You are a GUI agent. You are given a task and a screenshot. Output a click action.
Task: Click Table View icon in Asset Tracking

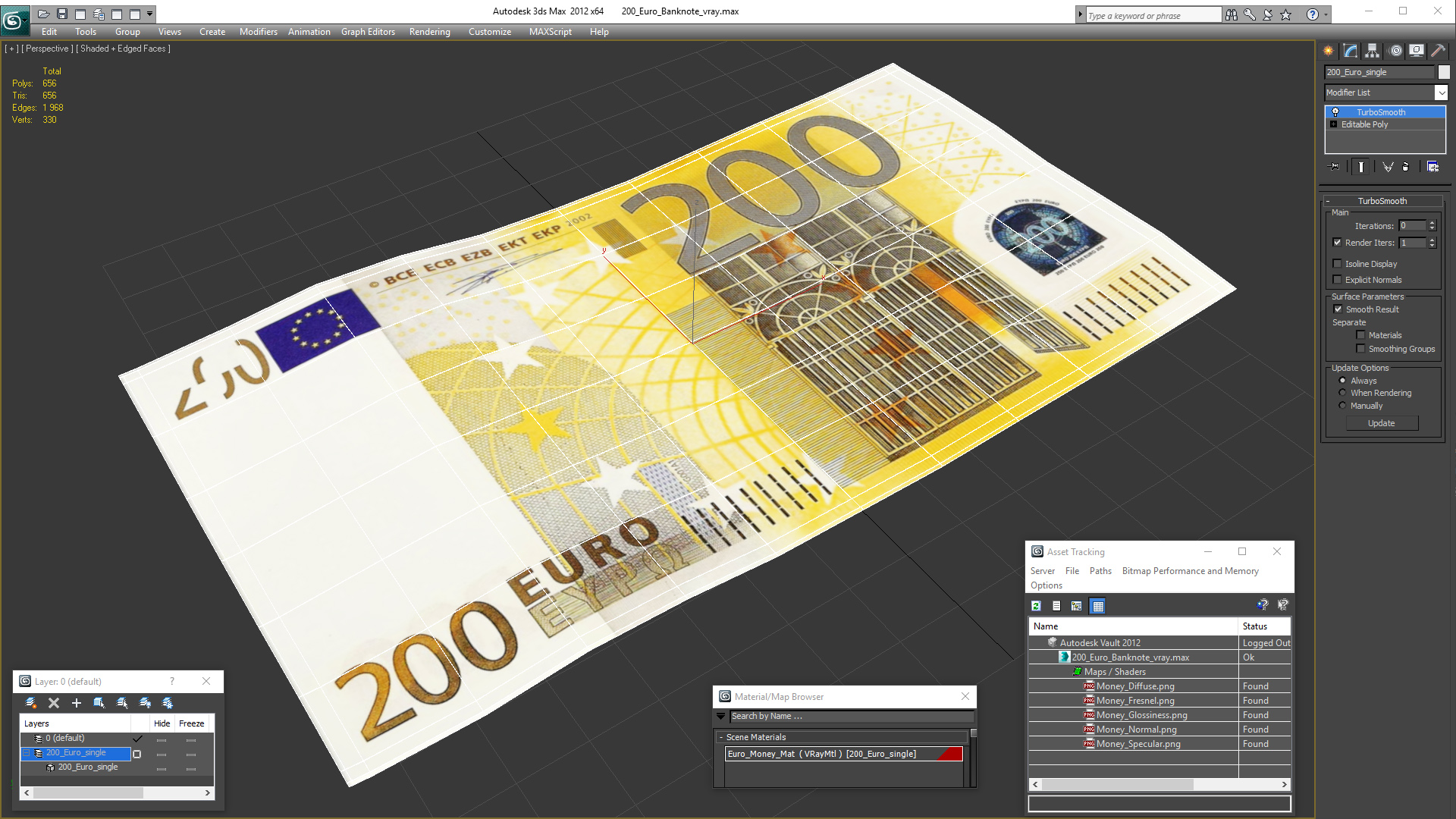pyautogui.click(x=1097, y=606)
